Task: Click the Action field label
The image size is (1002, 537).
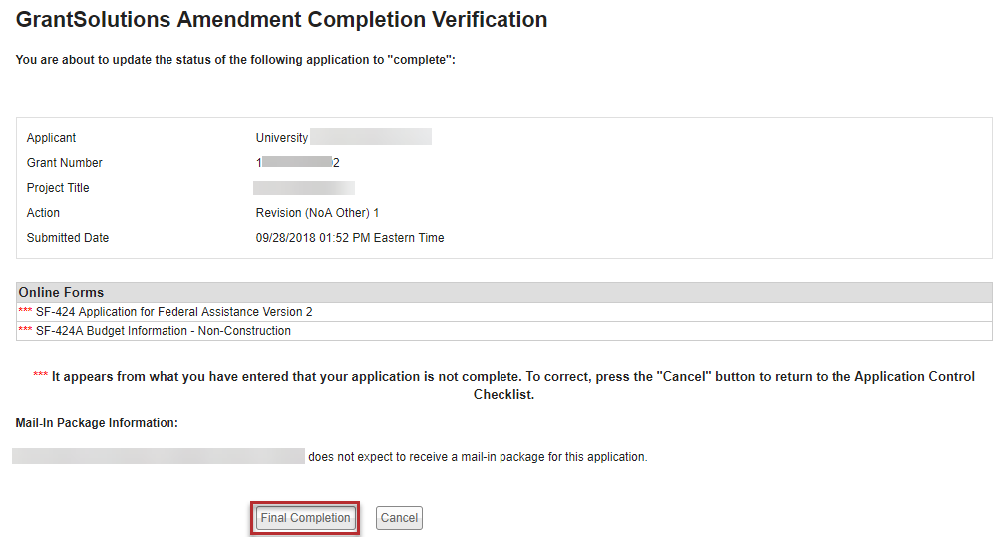Action: [43, 213]
